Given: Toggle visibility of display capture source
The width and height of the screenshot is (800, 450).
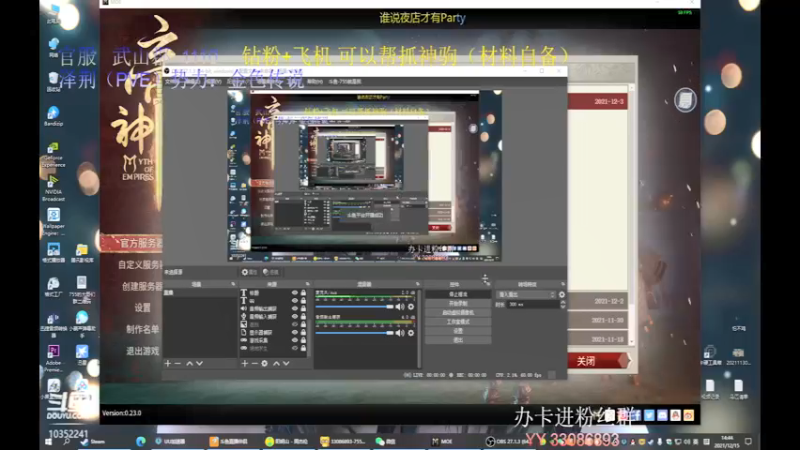Looking at the screenshot, I should pyautogui.click(x=294, y=332).
